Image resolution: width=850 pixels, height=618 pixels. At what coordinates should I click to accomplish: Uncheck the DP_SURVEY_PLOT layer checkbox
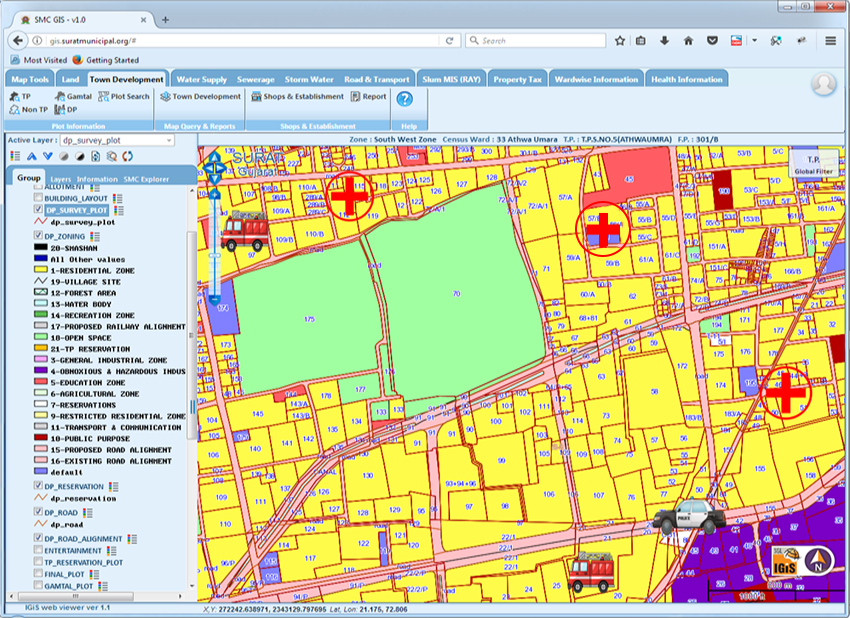(38, 209)
